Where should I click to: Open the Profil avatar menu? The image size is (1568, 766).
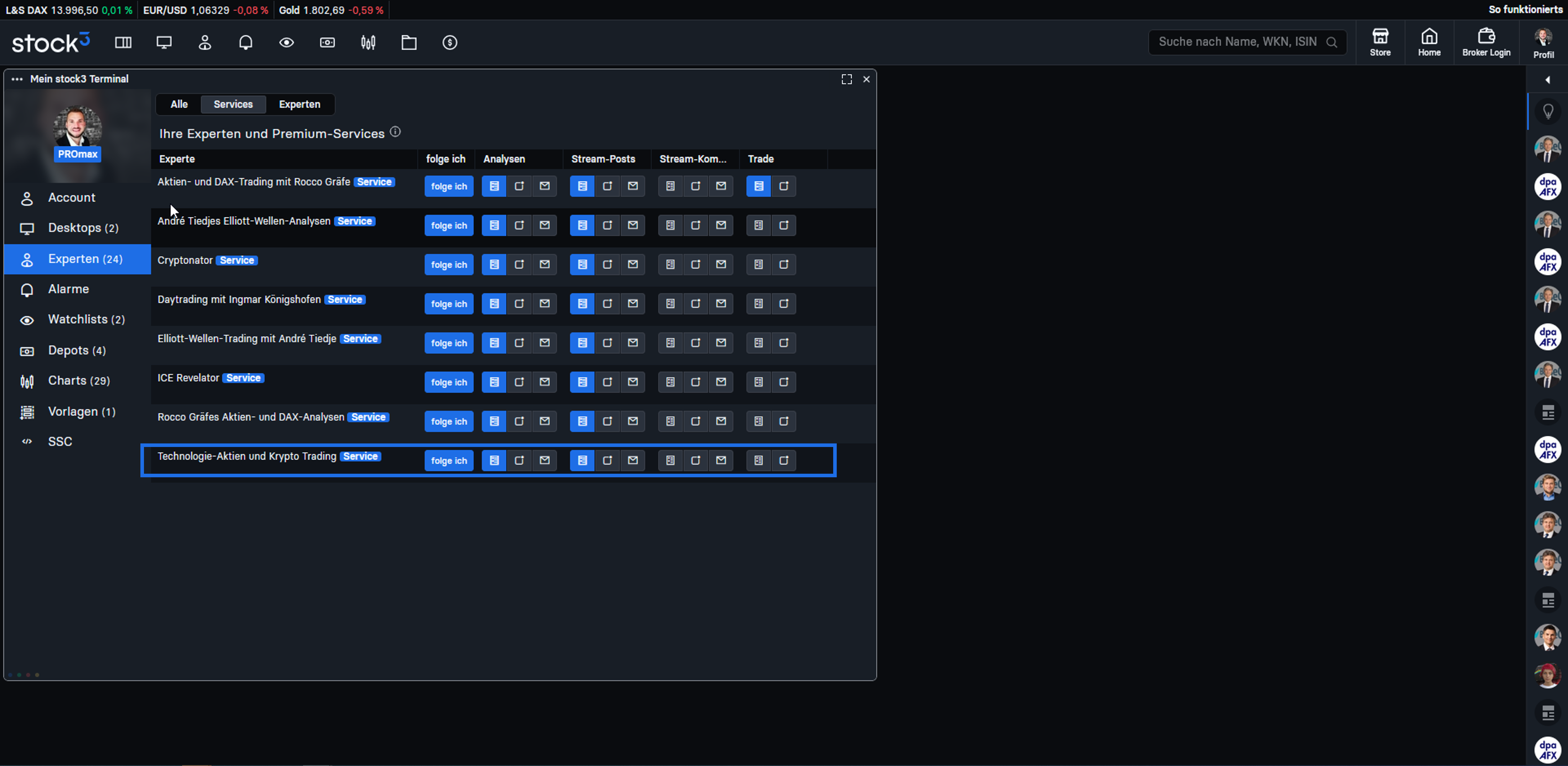(x=1543, y=43)
